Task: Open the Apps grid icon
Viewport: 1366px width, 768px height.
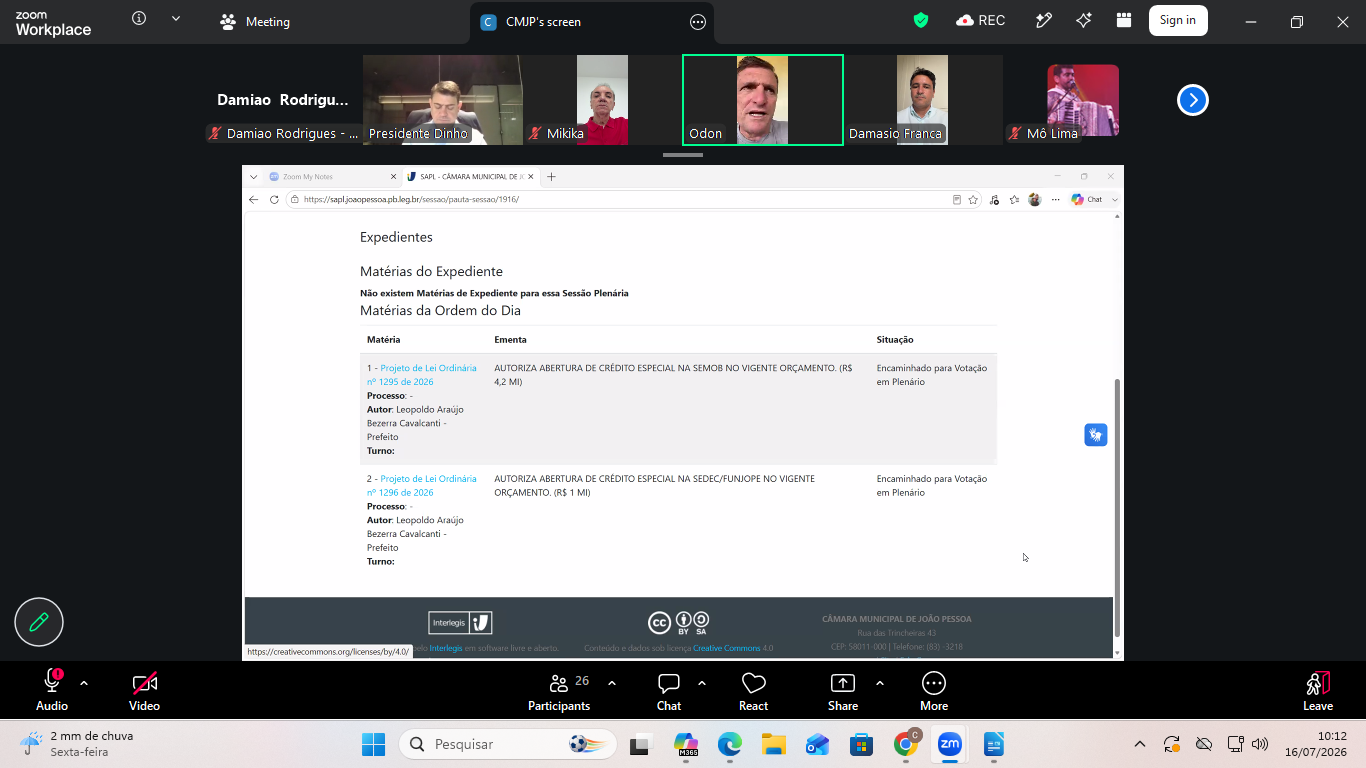Action: pos(1124,21)
